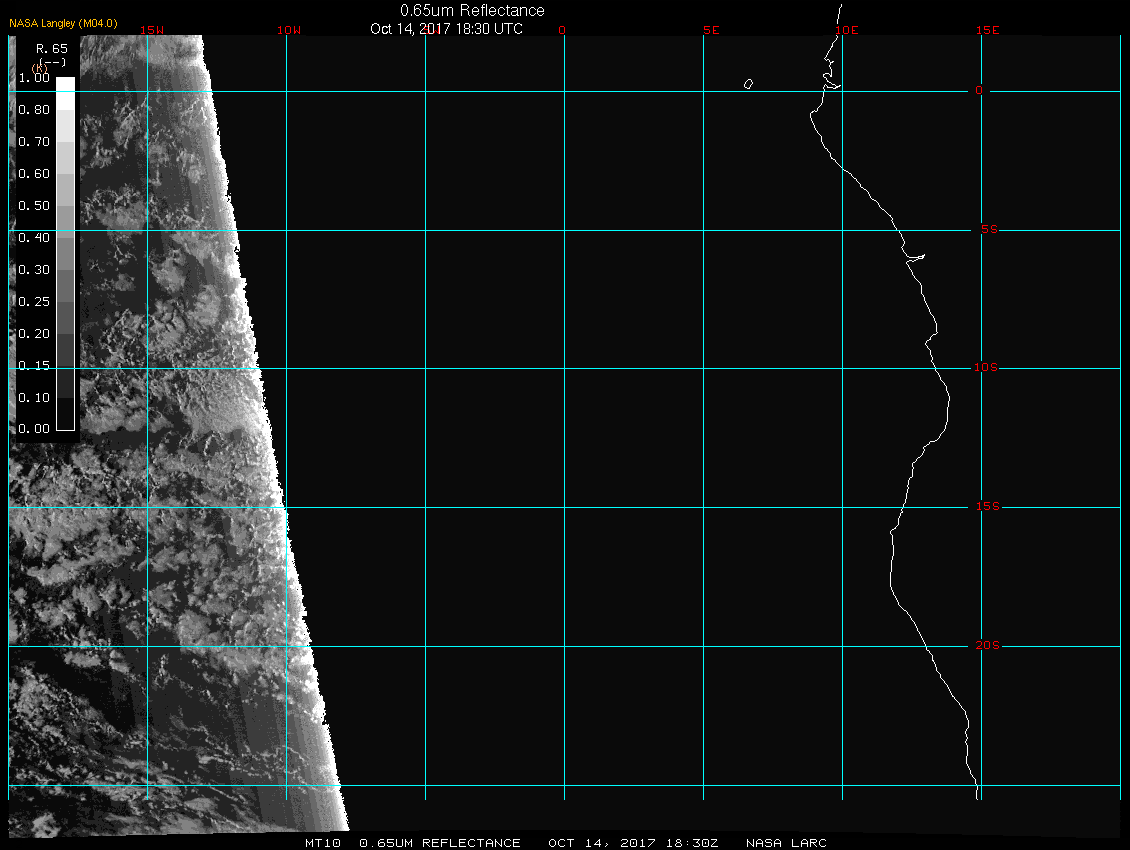
Task: Click the black 0.00 swatch at the colorbar bottom
Action: (x=65, y=422)
